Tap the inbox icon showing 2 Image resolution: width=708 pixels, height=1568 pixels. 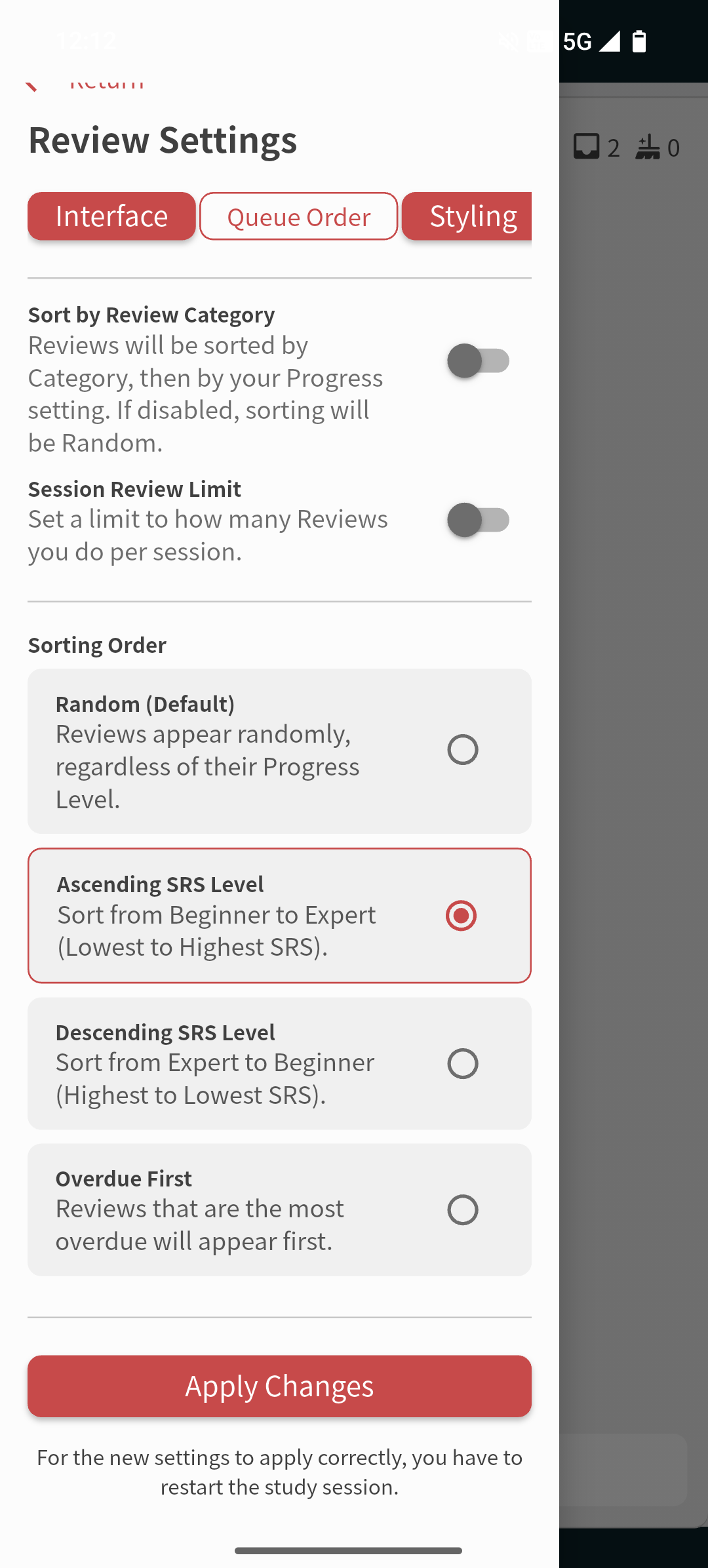coord(586,147)
